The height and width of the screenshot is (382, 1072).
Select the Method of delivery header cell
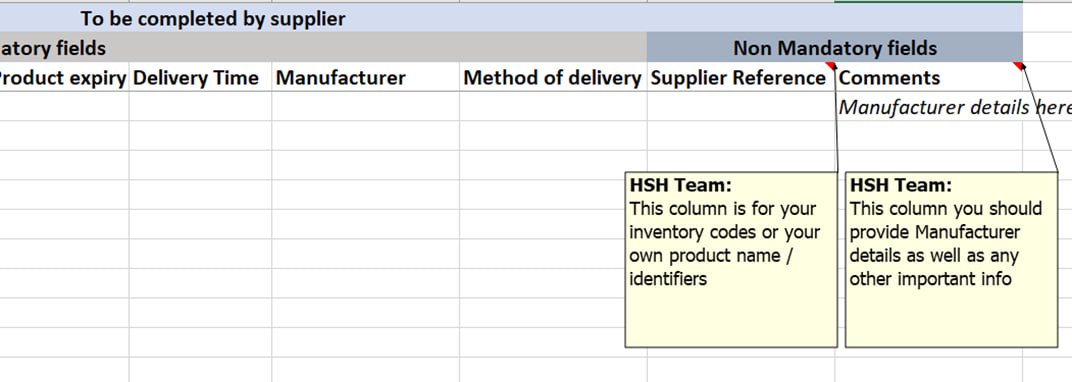[x=553, y=77]
